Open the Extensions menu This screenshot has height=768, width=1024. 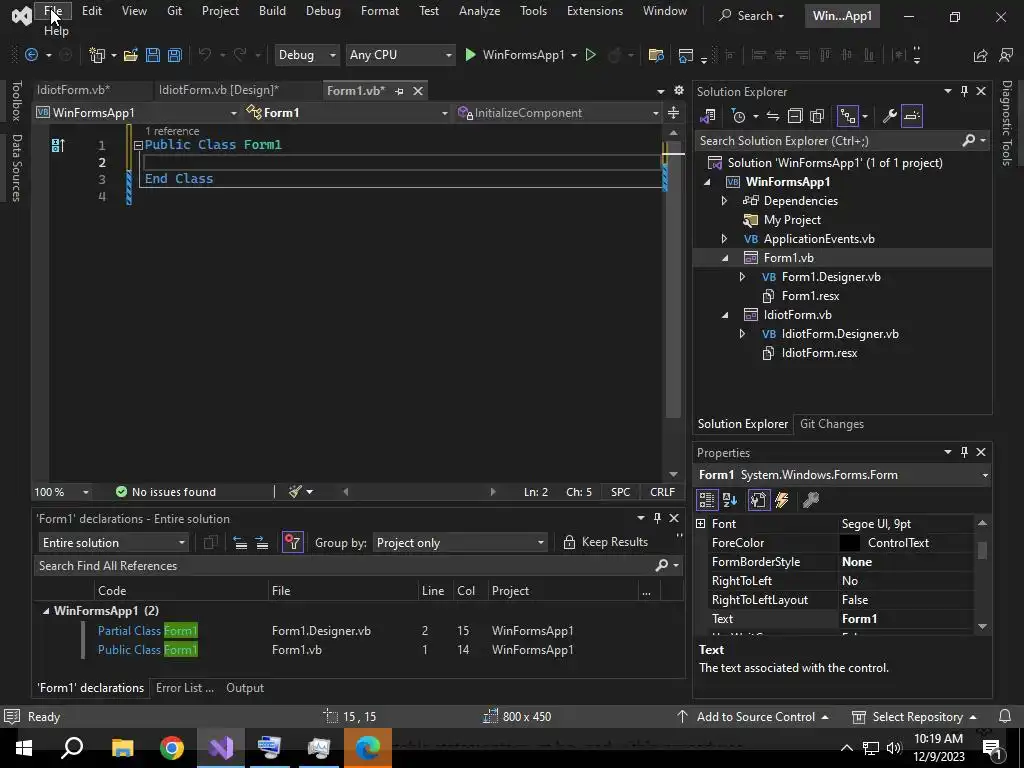(x=595, y=11)
